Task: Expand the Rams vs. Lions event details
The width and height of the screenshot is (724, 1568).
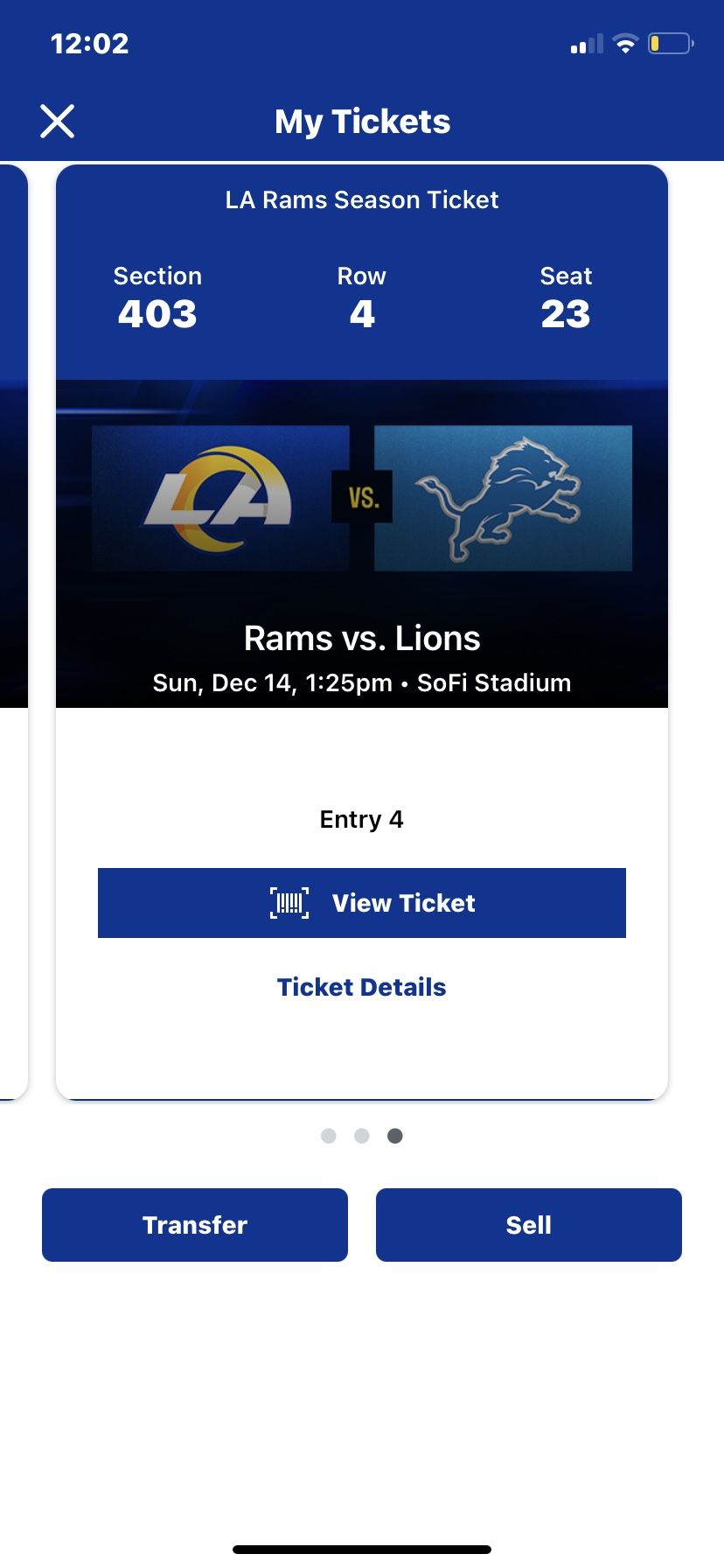Action: point(362,639)
